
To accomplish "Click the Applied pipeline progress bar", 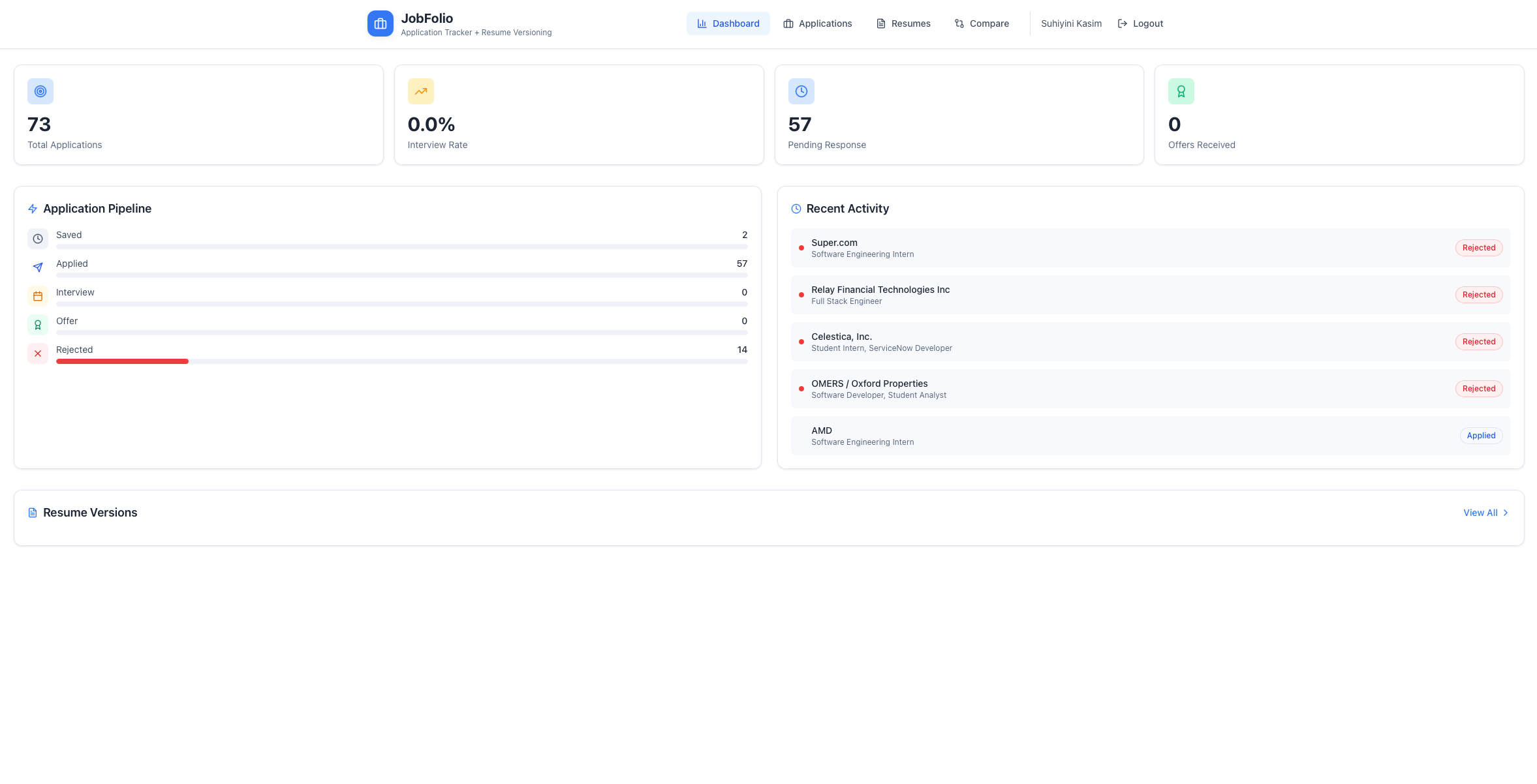I will point(402,275).
